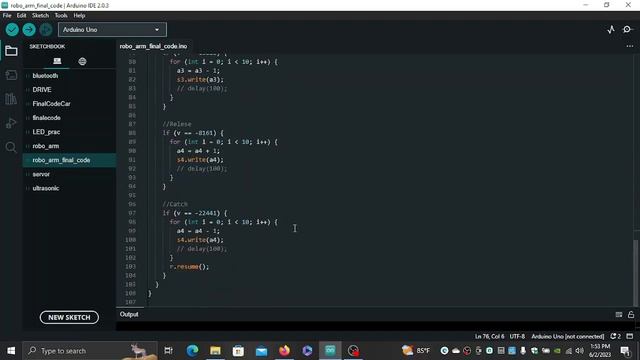Open Mail app from taskbar

[261, 351]
